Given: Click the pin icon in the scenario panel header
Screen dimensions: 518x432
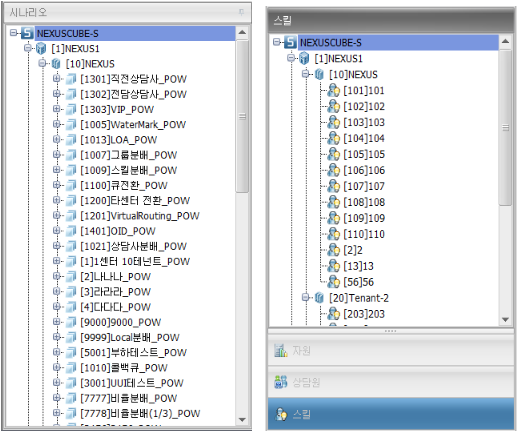Looking at the screenshot, I should pos(241,12).
